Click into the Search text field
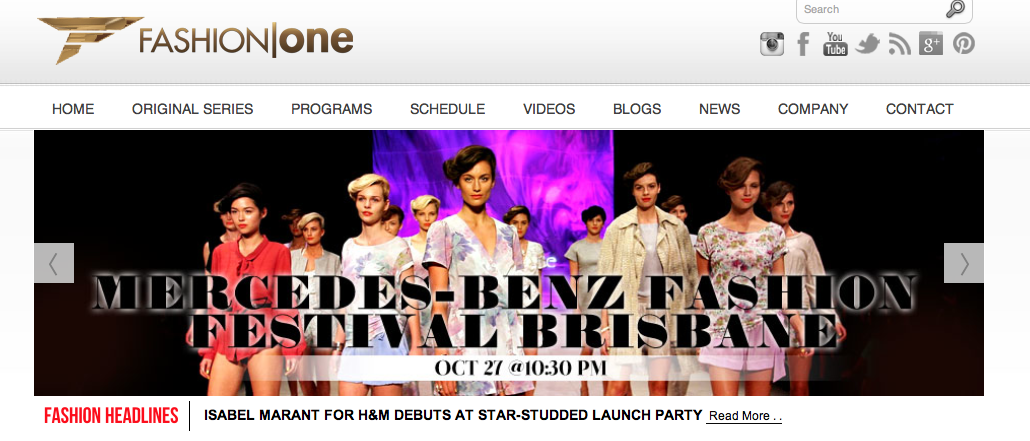 [x=872, y=9]
